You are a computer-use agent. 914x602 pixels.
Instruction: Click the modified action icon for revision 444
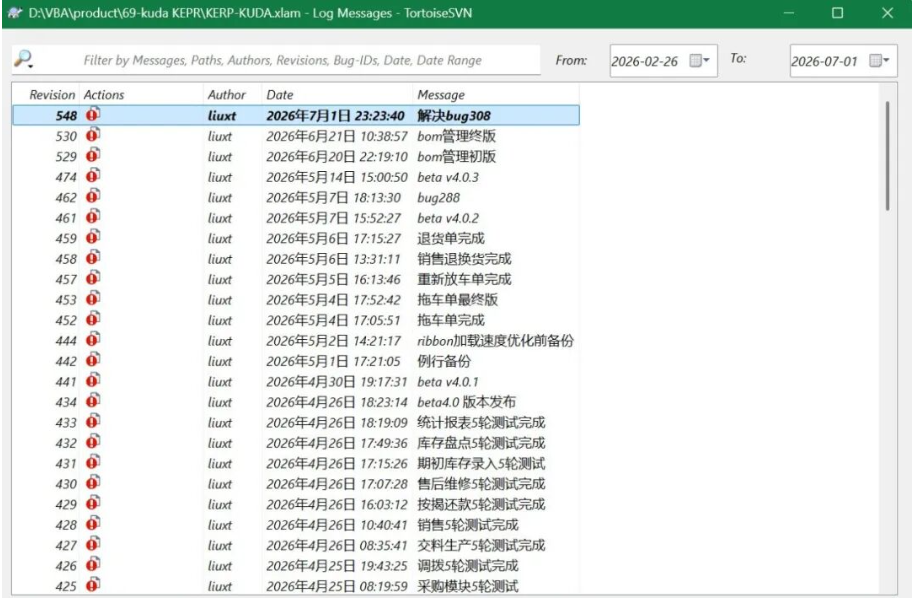point(93,339)
